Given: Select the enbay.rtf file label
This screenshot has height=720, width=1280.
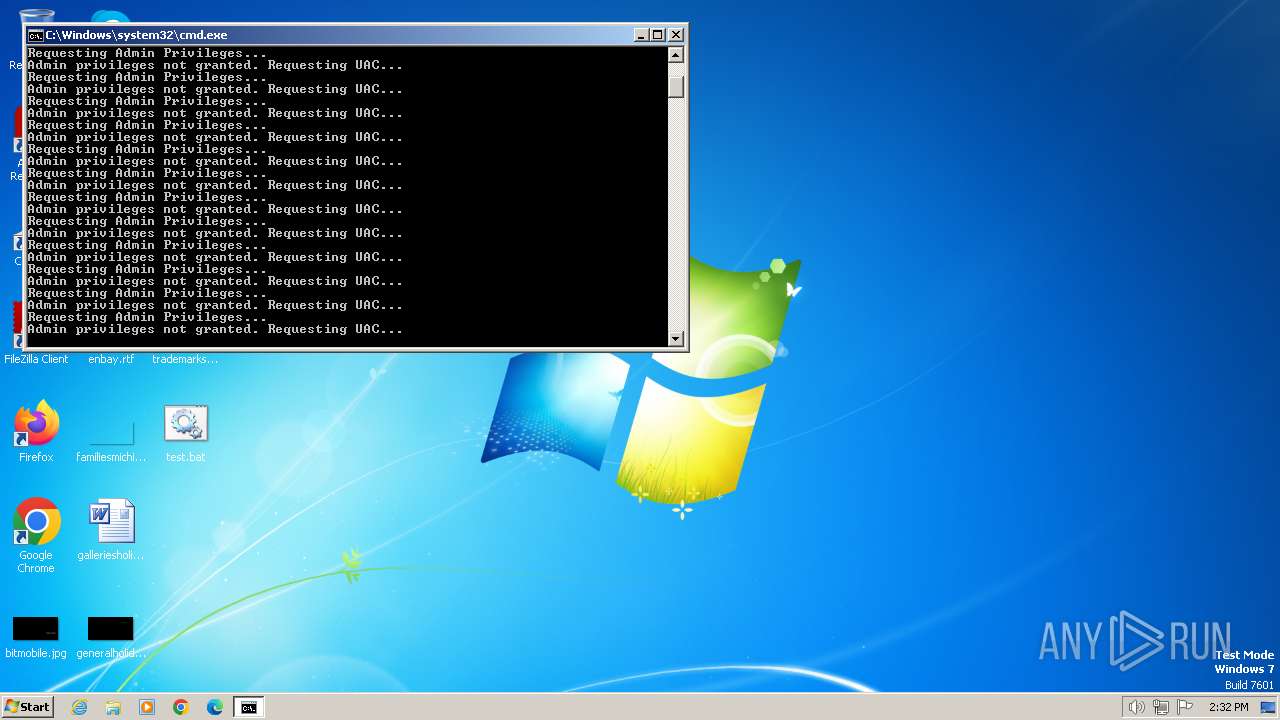Looking at the screenshot, I should [x=111, y=359].
